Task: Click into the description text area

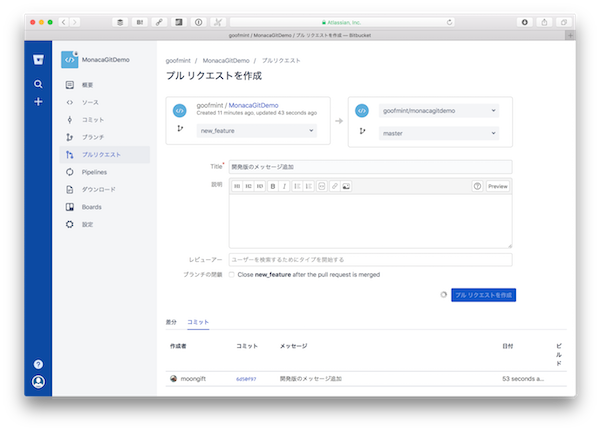Action: tap(370, 221)
